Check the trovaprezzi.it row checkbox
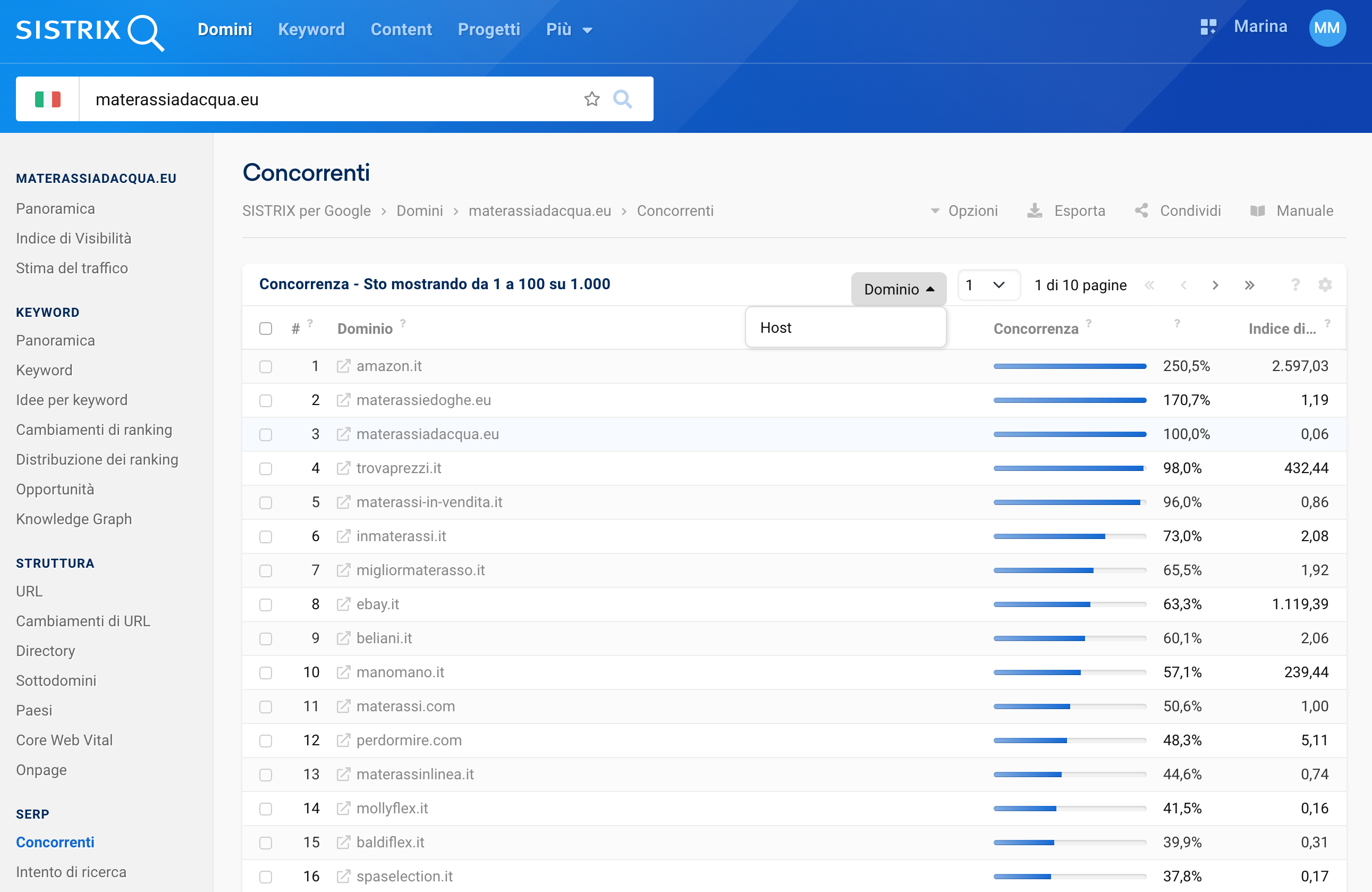Screen dimensions: 1372x892 pos(266,469)
